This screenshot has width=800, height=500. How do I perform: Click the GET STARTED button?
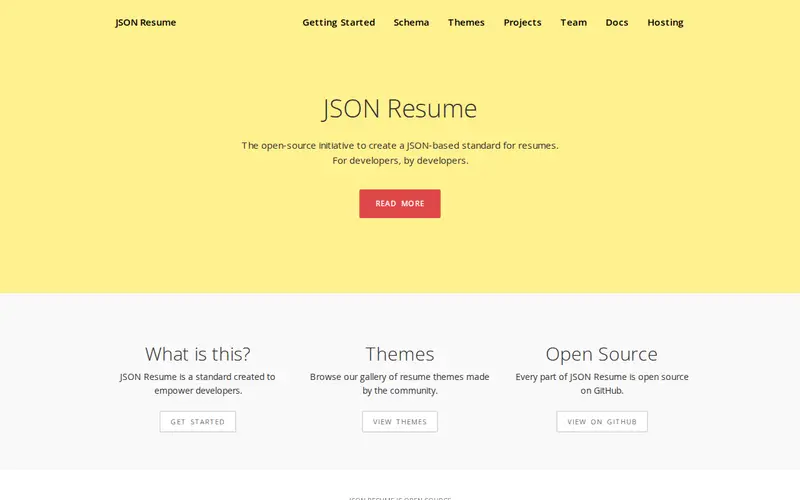coord(198,422)
